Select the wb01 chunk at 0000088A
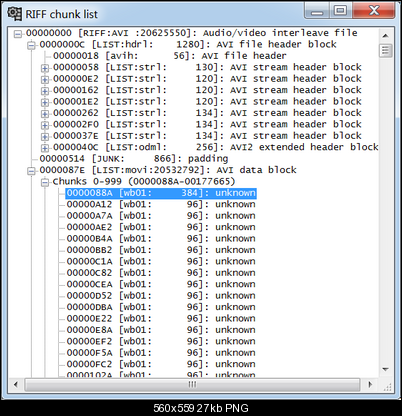This screenshot has width=402, height=416. point(161,193)
